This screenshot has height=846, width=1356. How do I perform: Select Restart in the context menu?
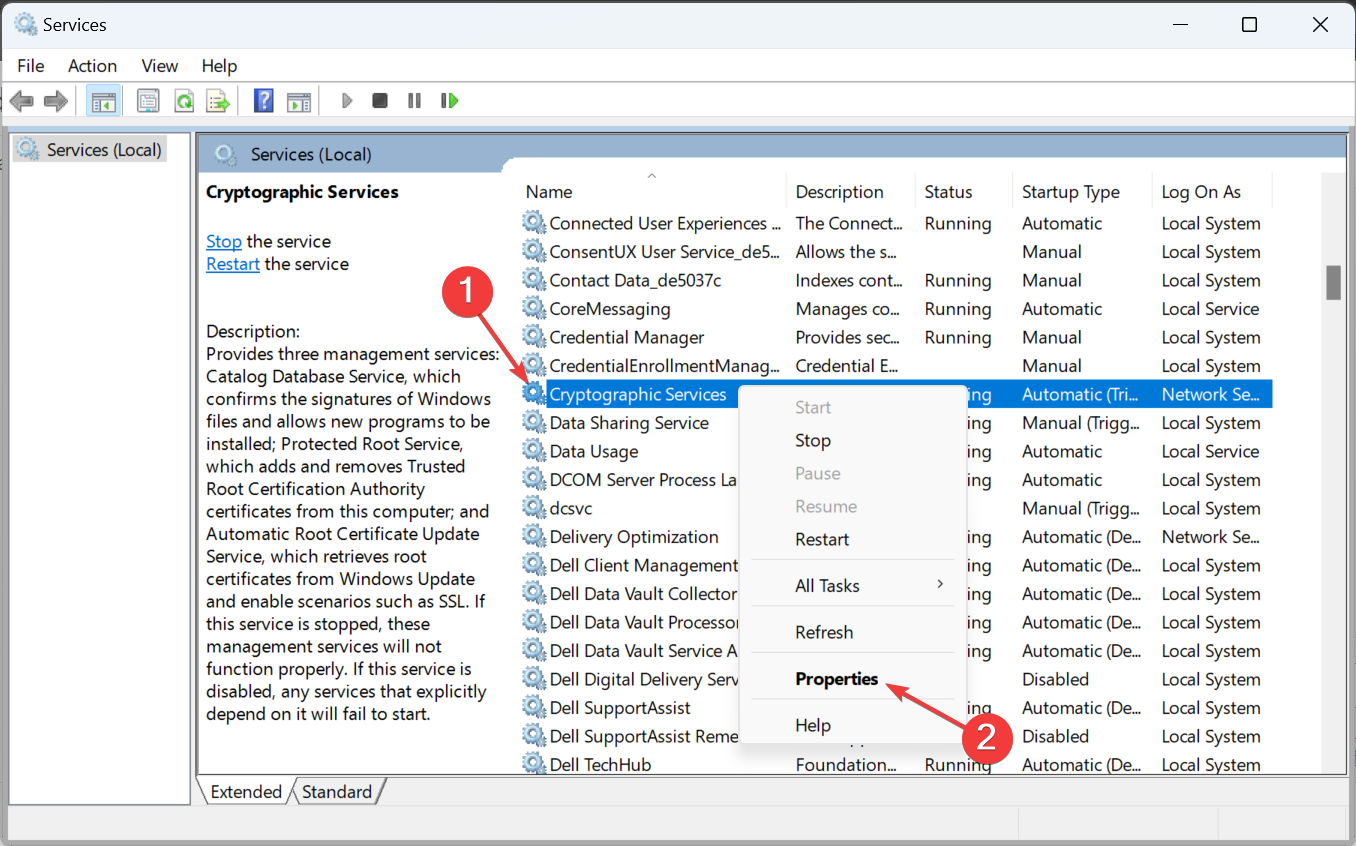[822, 539]
